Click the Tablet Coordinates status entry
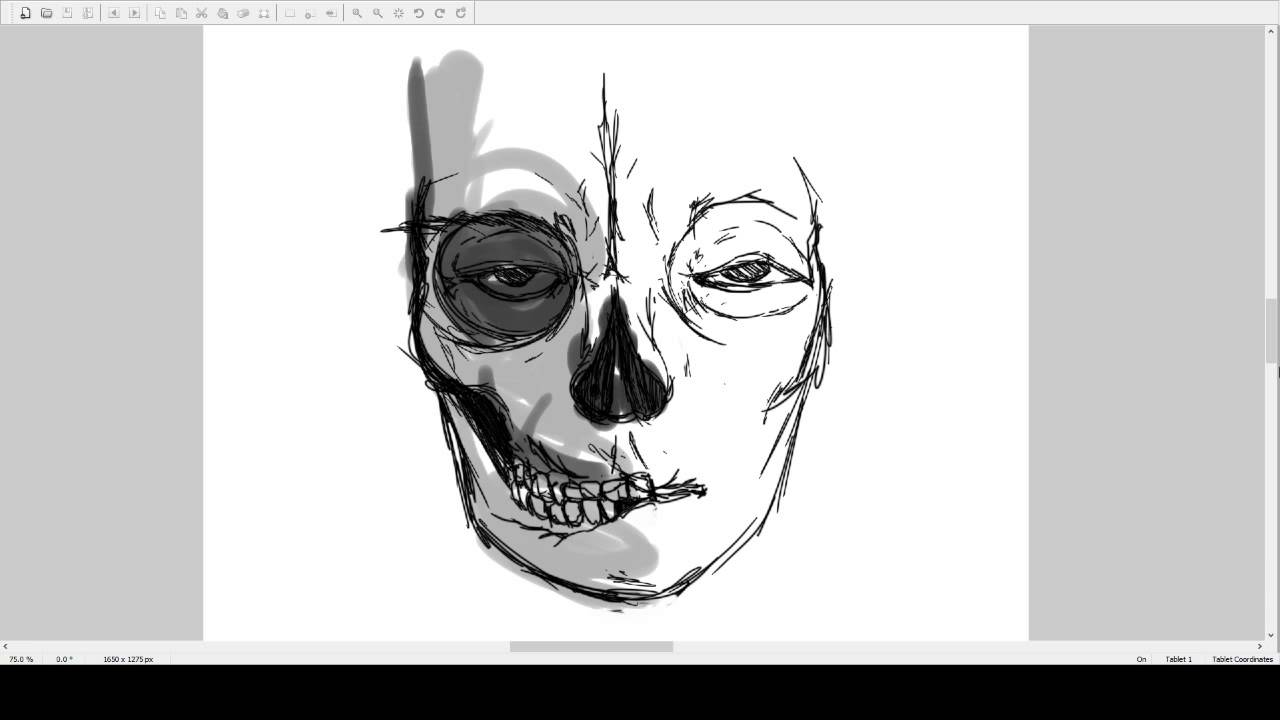Viewport: 1280px width, 720px height. 1242,659
